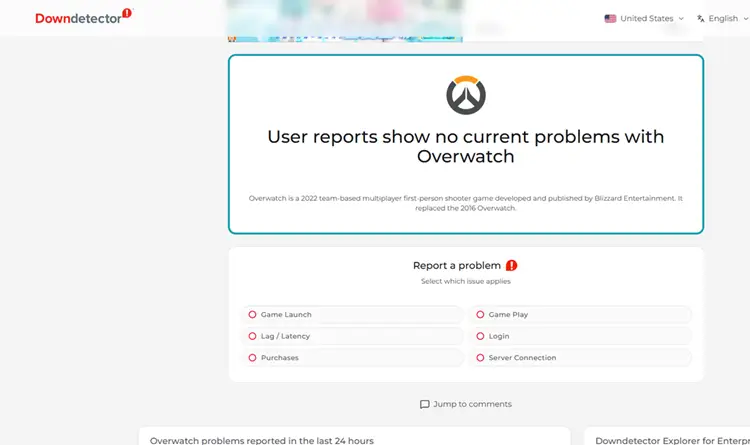Viewport: 750px width, 445px height.
Task: Select the Login issue option
Action: (x=580, y=336)
